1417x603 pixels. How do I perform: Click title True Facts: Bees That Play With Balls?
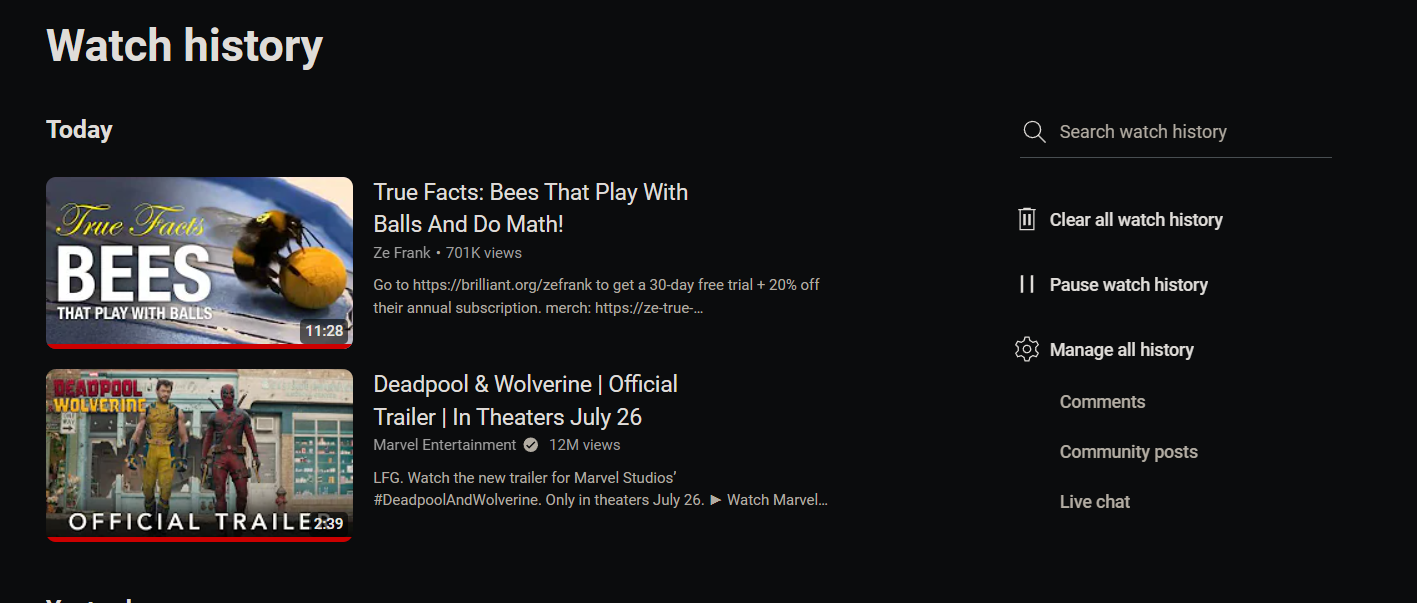click(531, 208)
